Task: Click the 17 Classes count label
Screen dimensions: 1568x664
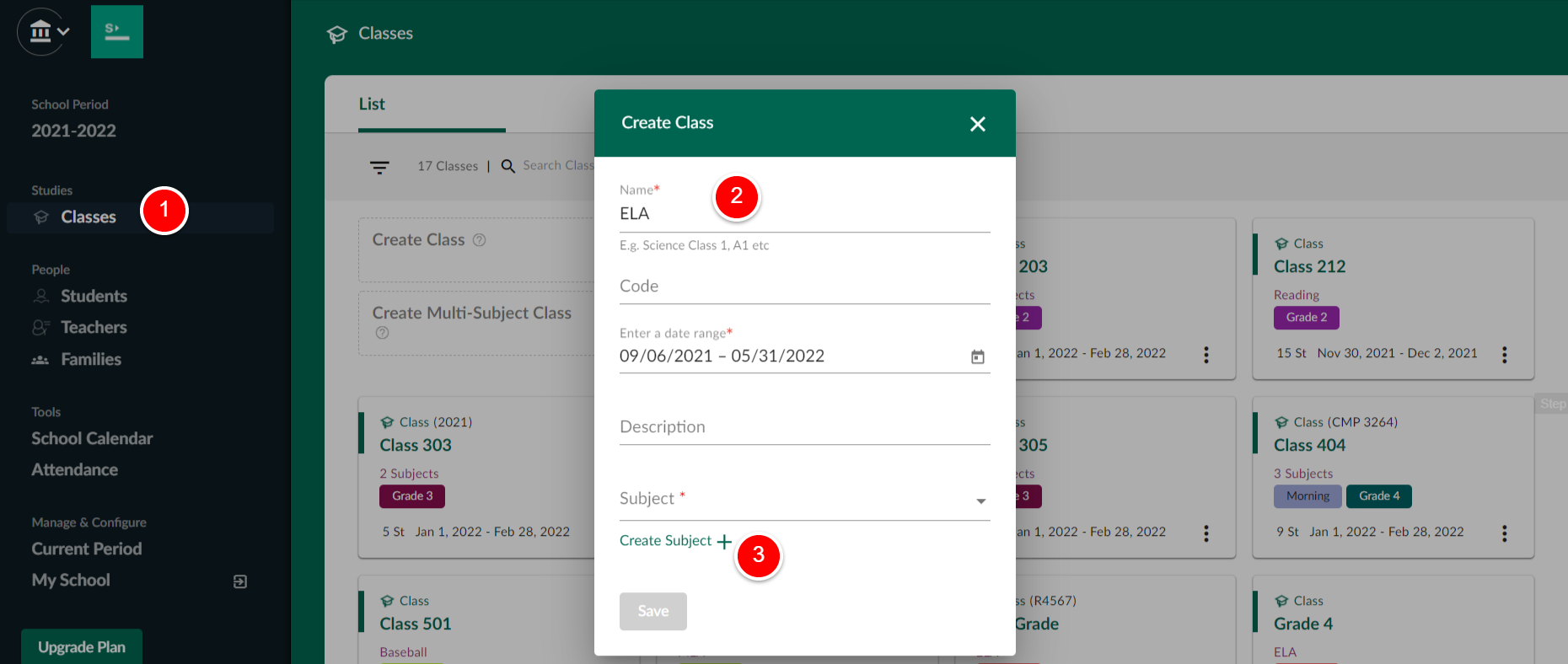Action: 448,166
